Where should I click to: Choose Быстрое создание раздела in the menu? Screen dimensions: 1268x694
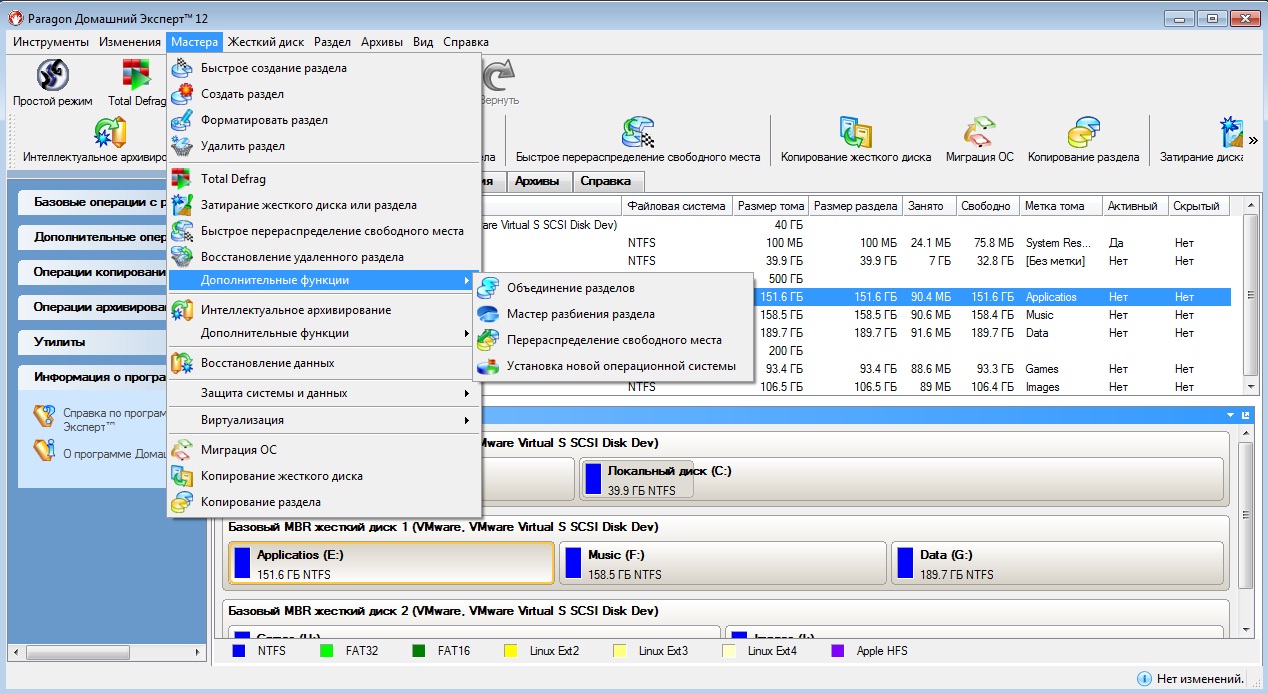[324, 68]
